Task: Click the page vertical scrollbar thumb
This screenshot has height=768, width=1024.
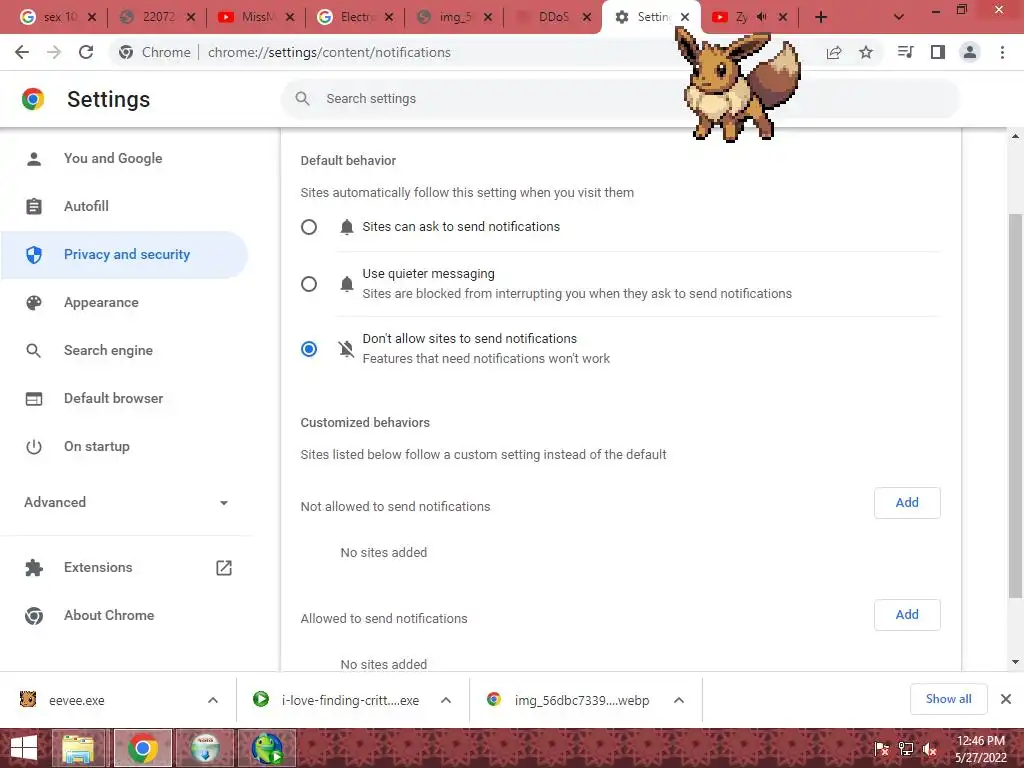Action: point(1015,405)
